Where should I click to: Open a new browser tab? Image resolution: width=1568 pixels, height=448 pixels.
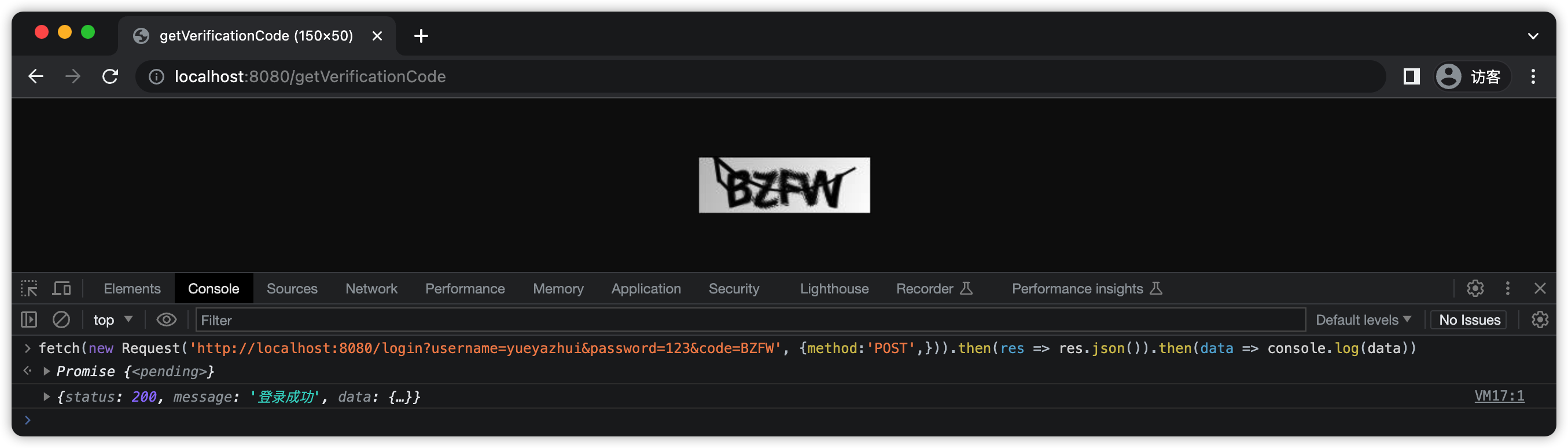(421, 36)
